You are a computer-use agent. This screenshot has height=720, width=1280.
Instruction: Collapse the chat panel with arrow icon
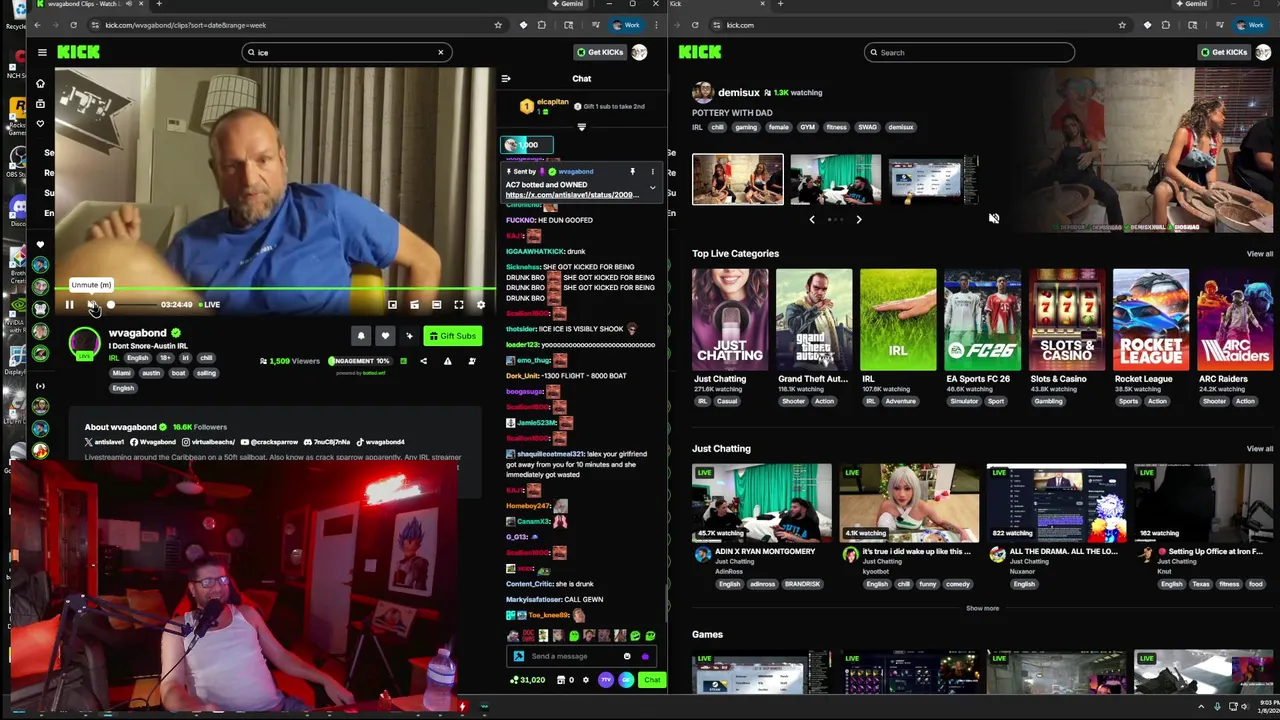(506, 78)
